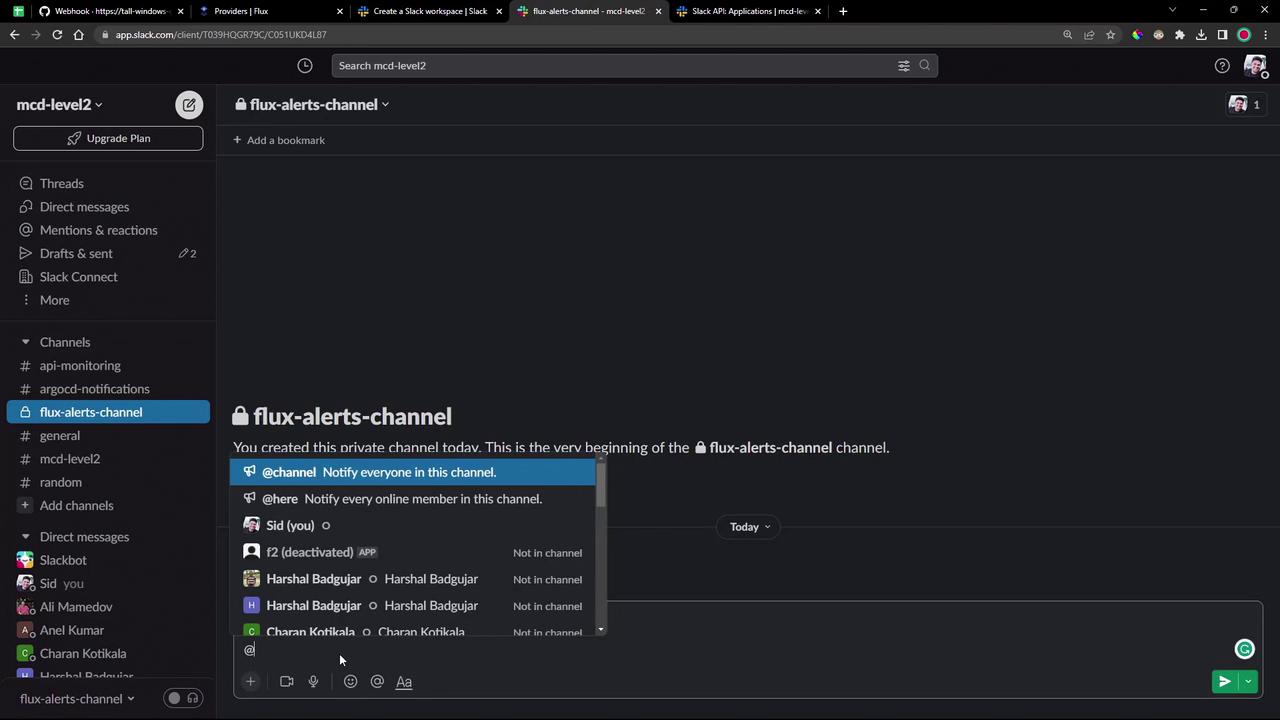Screen dimensions: 1280x720
Task: Toggle text formatting with the Aa icon
Action: [x=404, y=682]
